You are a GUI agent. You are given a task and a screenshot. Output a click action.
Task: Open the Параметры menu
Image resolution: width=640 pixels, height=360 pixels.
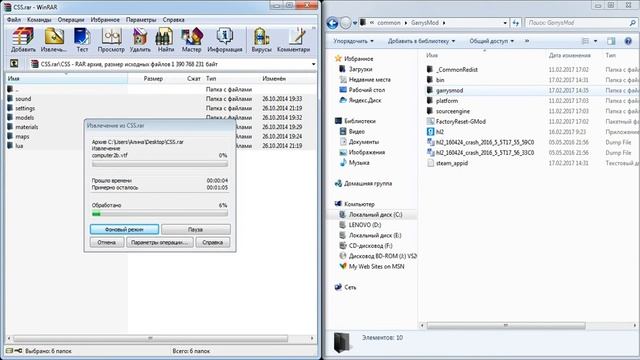(141, 20)
